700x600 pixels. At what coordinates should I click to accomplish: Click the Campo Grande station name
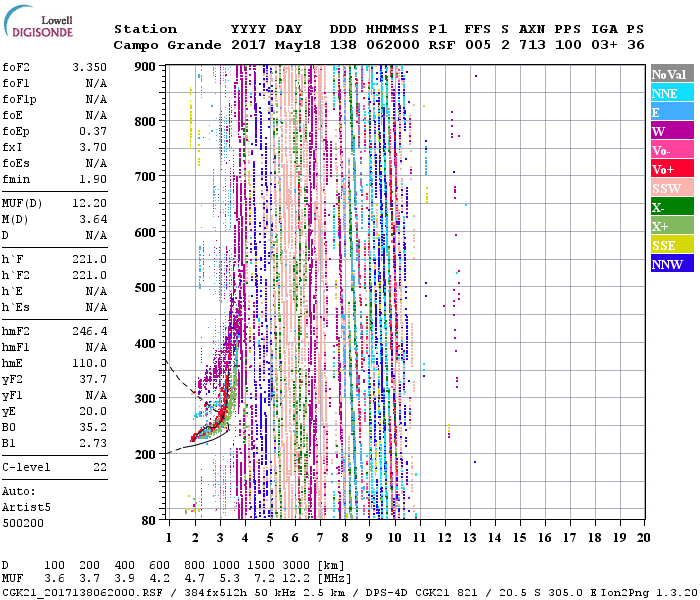[164, 45]
